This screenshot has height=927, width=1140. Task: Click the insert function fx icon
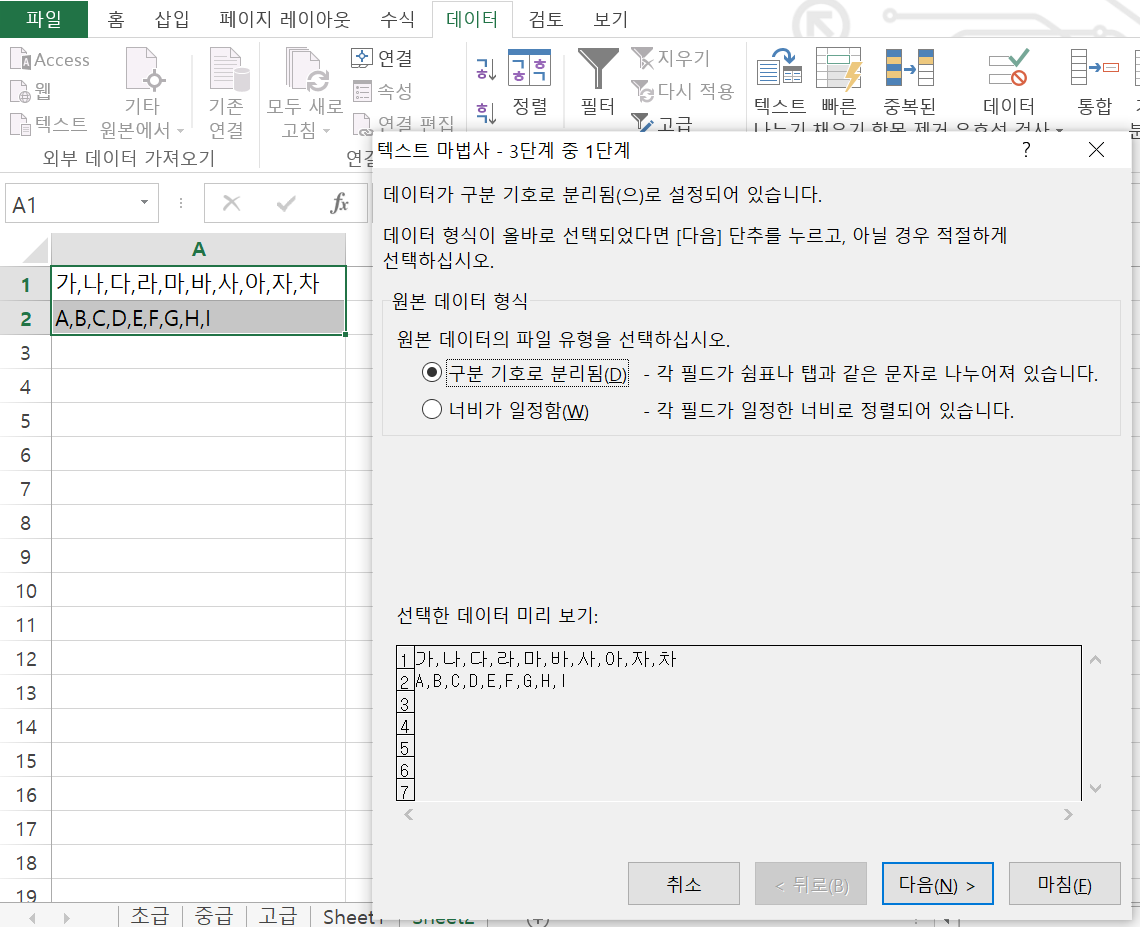(339, 204)
